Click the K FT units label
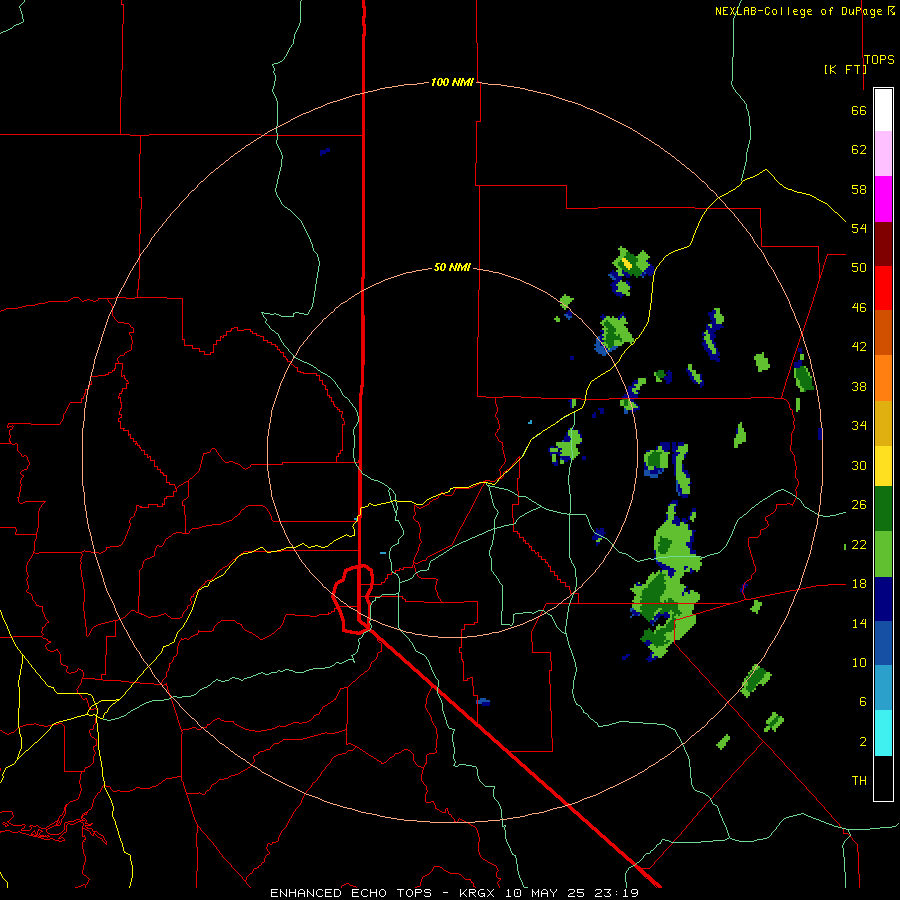The image size is (900, 900). pyautogui.click(x=845, y=69)
